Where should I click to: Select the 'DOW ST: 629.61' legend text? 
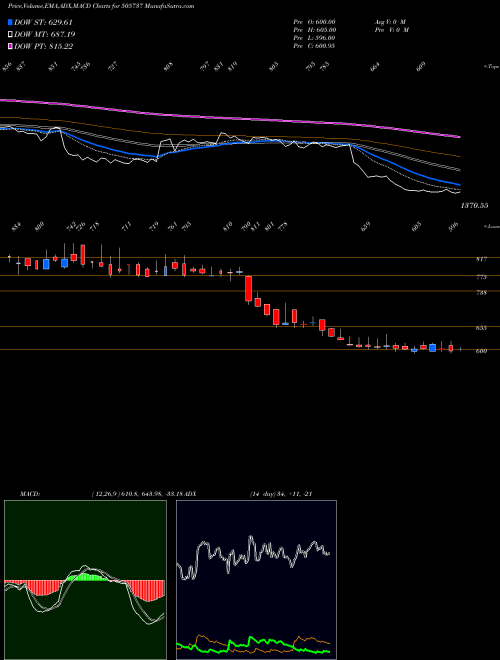(43, 22)
